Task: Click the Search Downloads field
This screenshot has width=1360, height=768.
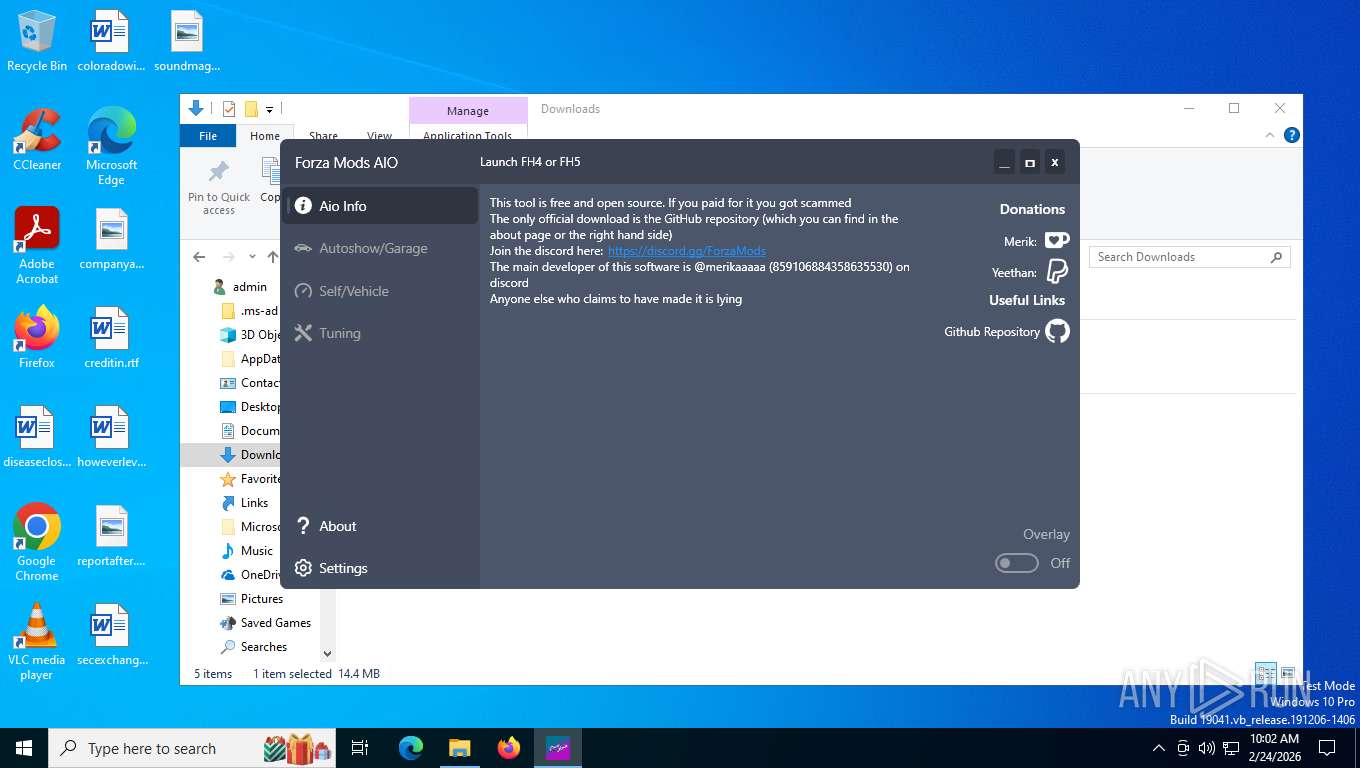Action: pyautogui.click(x=1190, y=257)
